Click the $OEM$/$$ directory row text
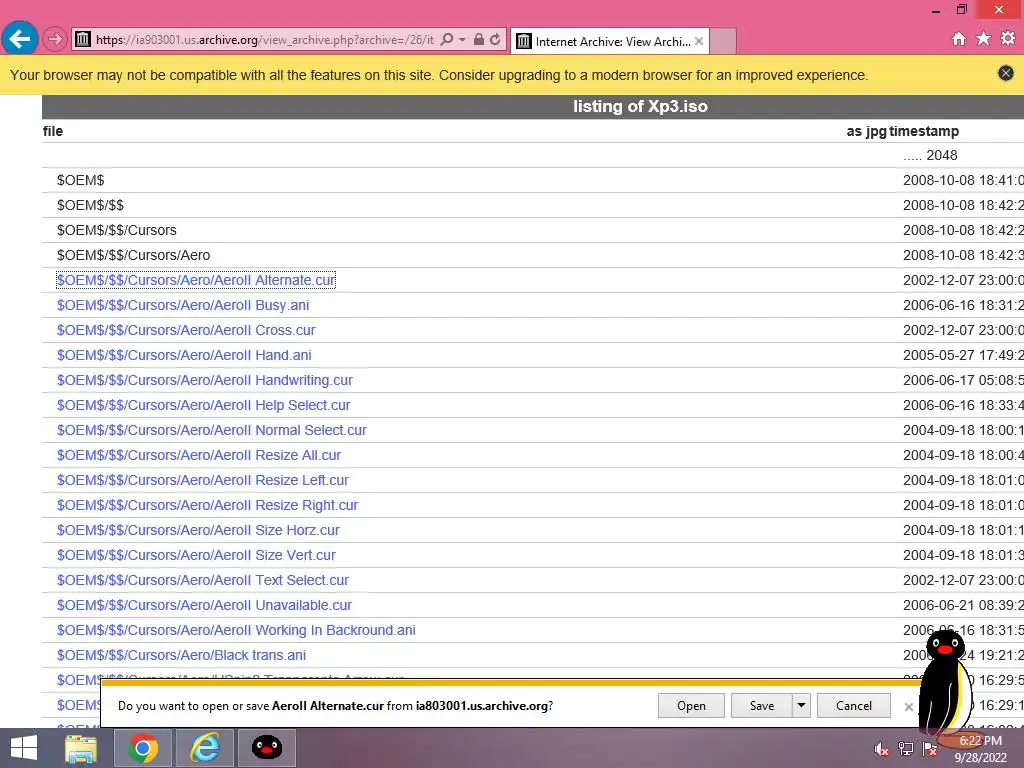The width and height of the screenshot is (1024, 768). (90, 205)
